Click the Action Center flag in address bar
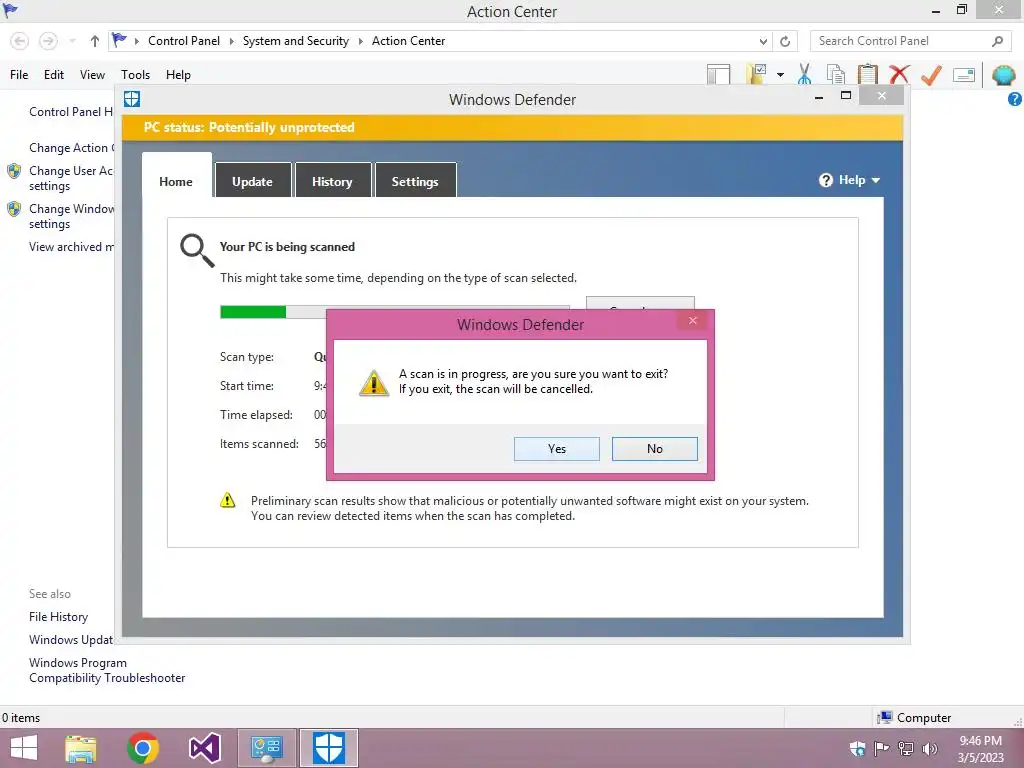The width and height of the screenshot is (1024, 768). (x=119, y=40)
